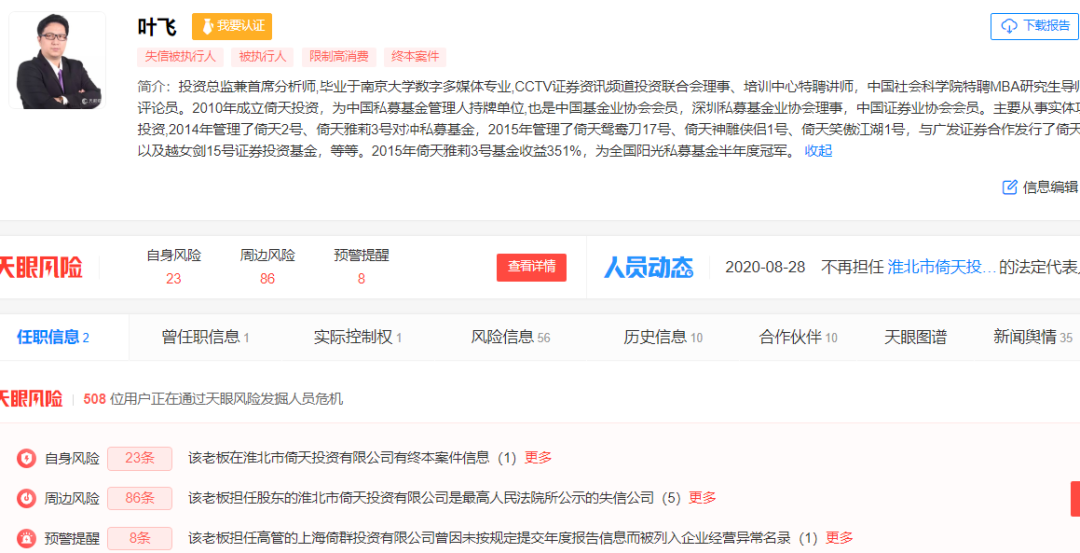
Task: Click the date 2020-08-28 in 人员动态
Action: (x=765, y=267)
